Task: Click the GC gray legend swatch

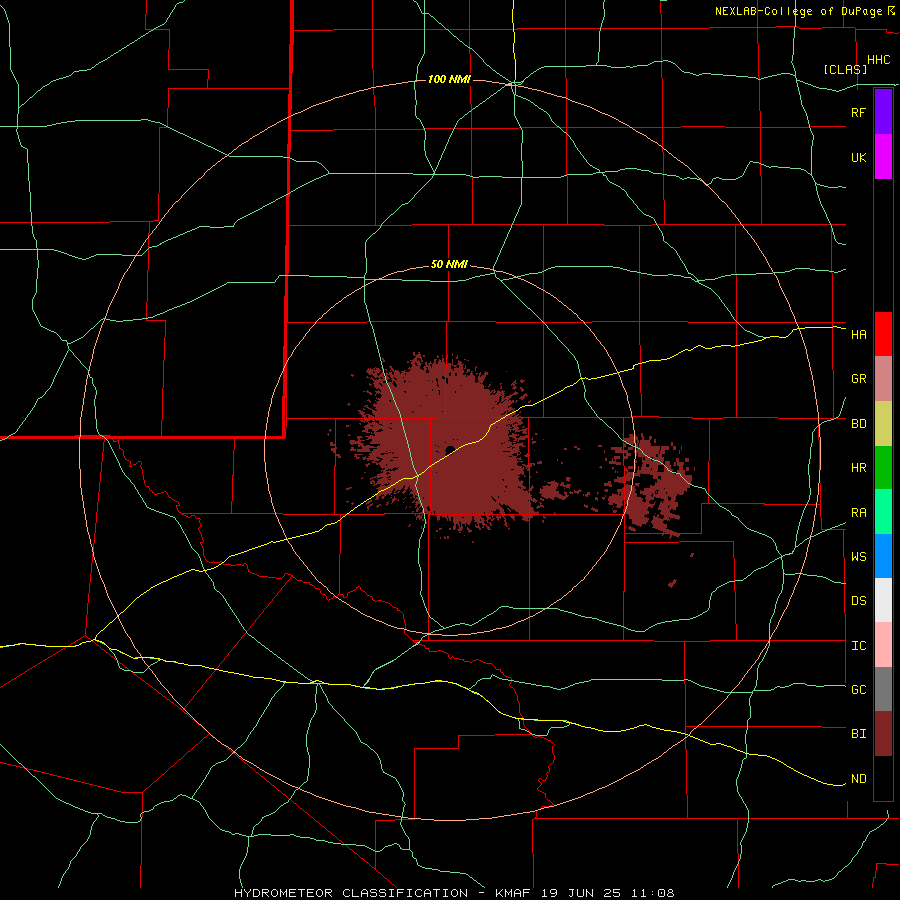Action: point(883,689)
